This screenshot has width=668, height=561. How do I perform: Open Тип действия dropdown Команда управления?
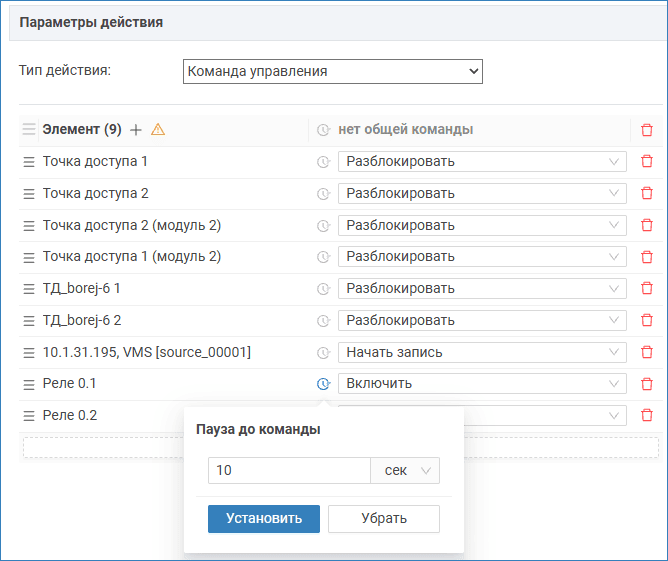[x=333, y=72]
